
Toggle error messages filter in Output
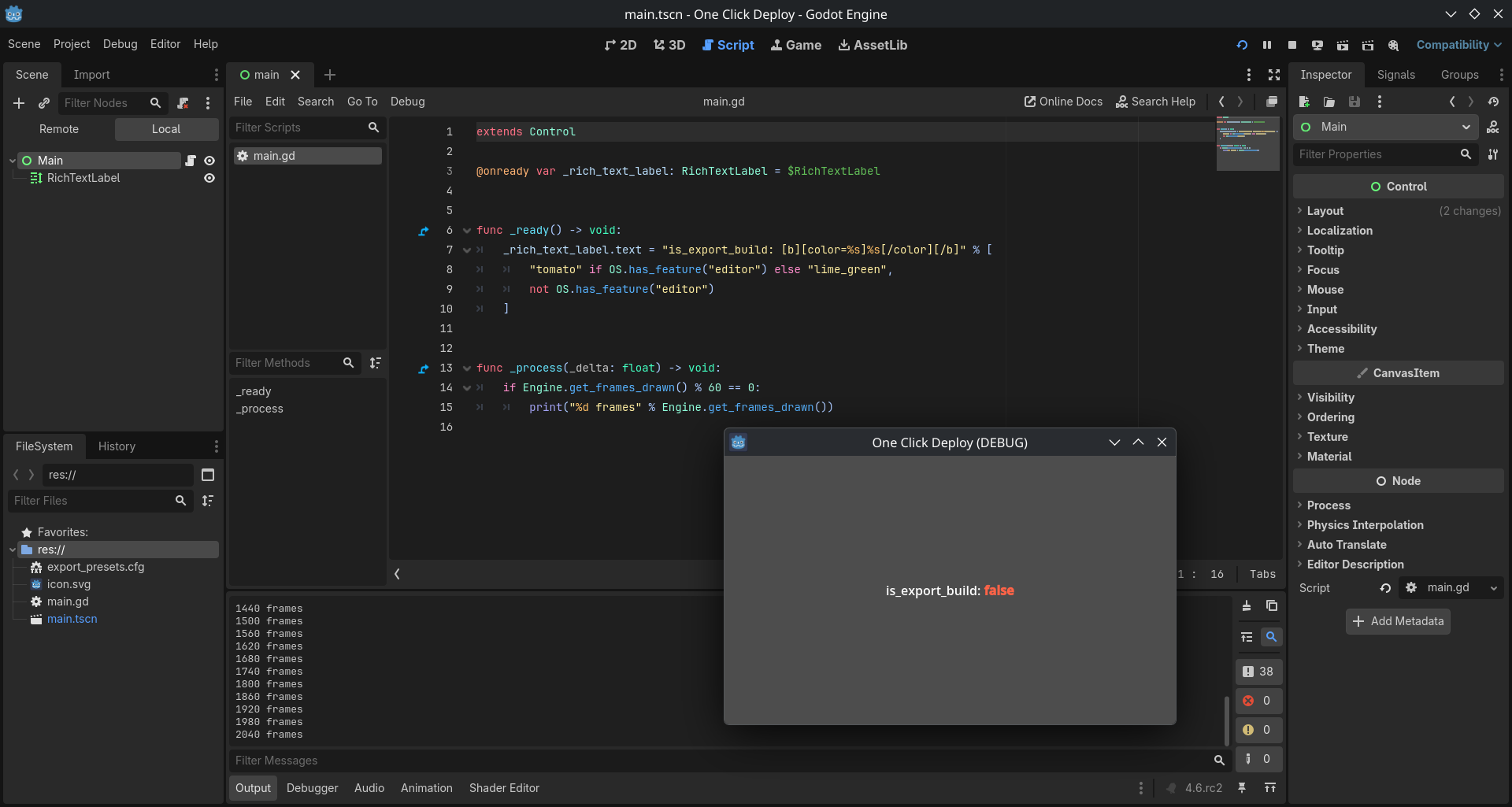click(1258, 701)
